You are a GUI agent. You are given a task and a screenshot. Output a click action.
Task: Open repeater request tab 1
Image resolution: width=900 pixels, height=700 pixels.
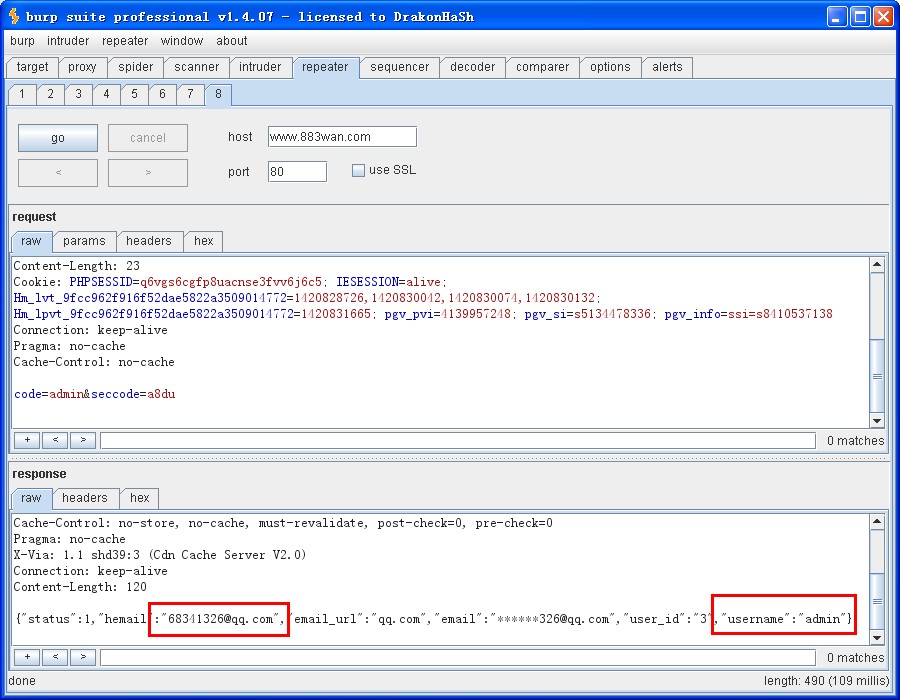point(22,94)
